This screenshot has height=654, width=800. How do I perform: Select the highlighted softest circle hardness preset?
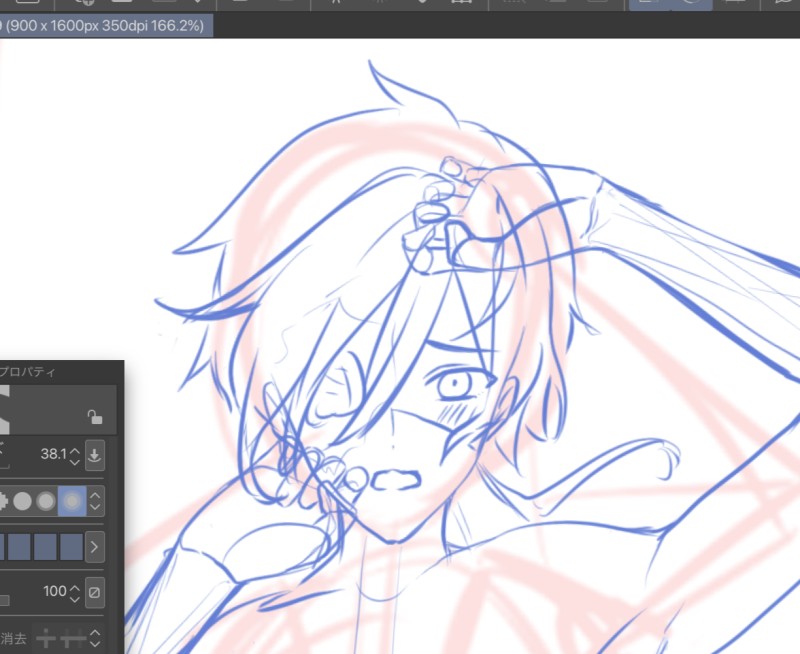pos(72,501)
